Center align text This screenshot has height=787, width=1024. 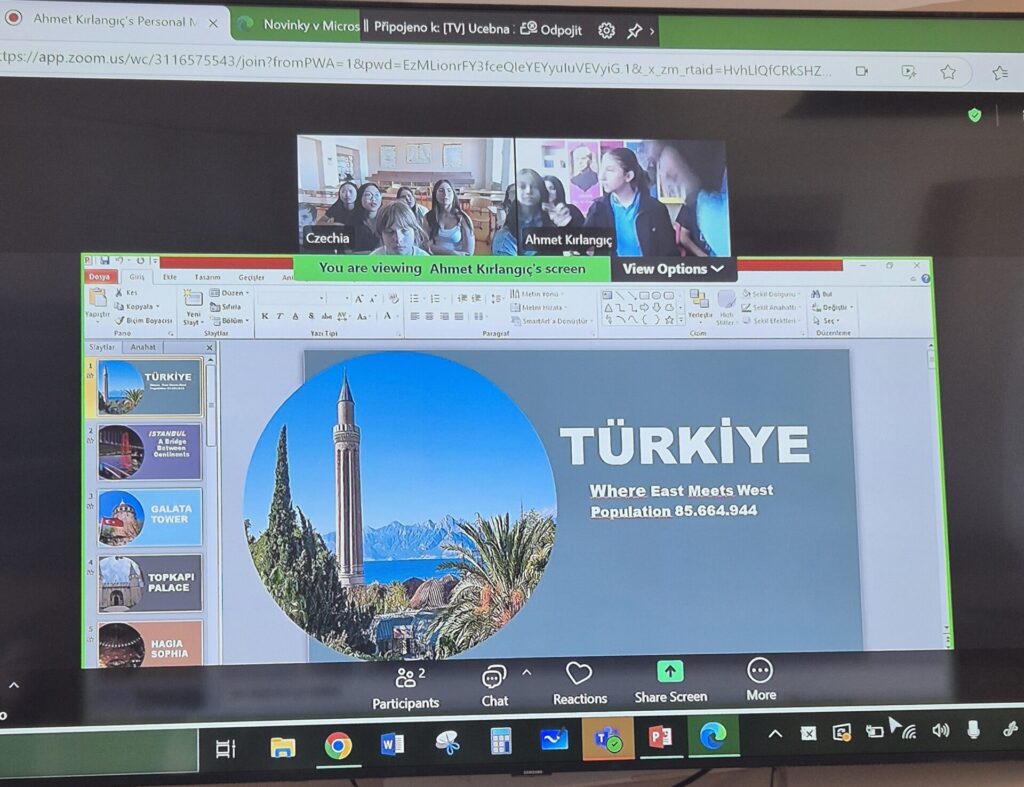[x=429, y=317]
